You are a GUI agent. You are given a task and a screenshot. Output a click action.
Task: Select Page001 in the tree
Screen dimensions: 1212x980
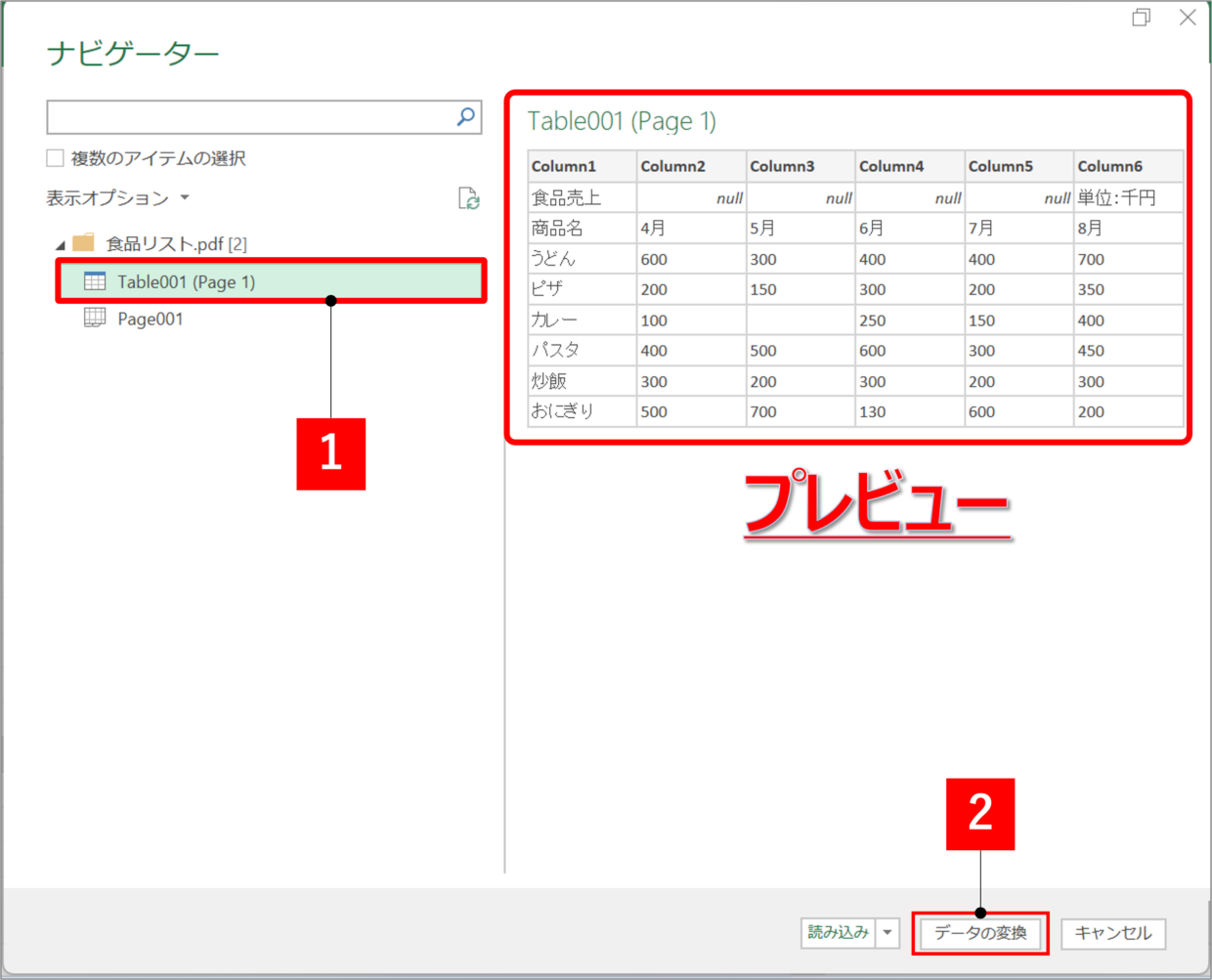(150, 319)
